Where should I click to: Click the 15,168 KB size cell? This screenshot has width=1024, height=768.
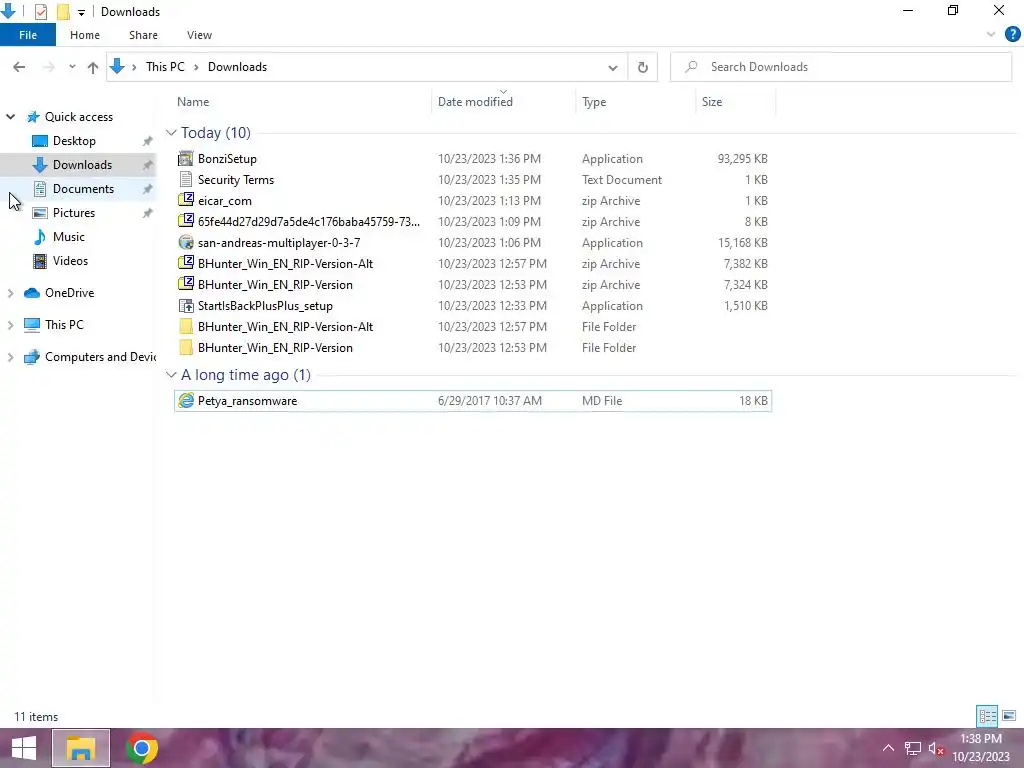click(742, 242)
